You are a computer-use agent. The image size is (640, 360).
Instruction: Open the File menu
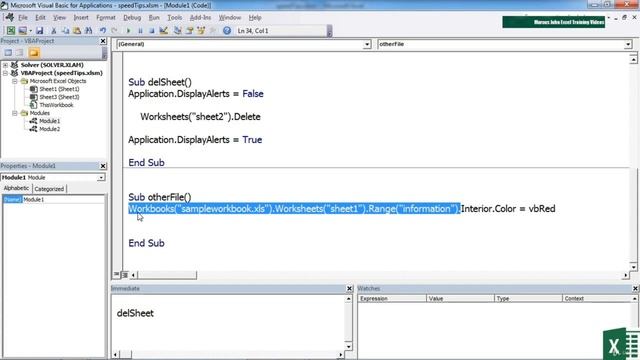click(x=23, y=18)
